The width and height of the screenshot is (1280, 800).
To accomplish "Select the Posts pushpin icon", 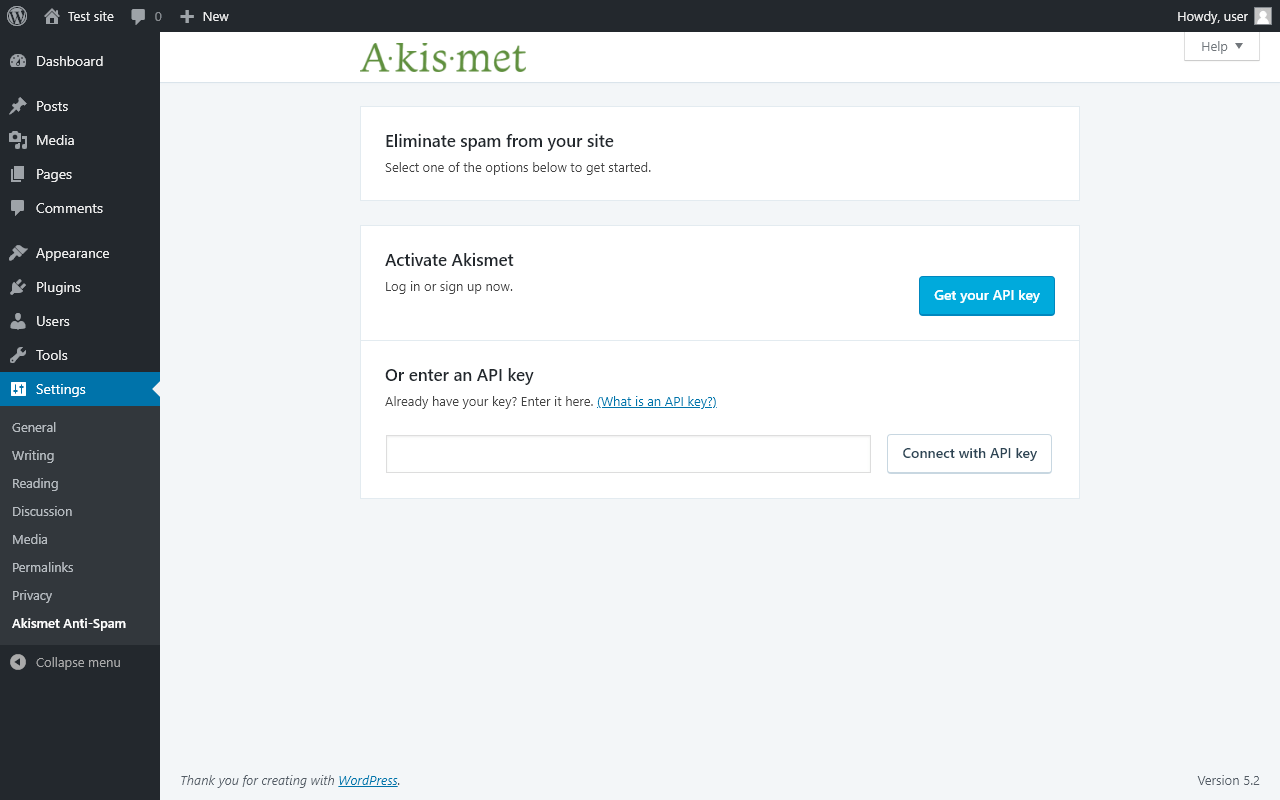I will click(x=18, y=106).
